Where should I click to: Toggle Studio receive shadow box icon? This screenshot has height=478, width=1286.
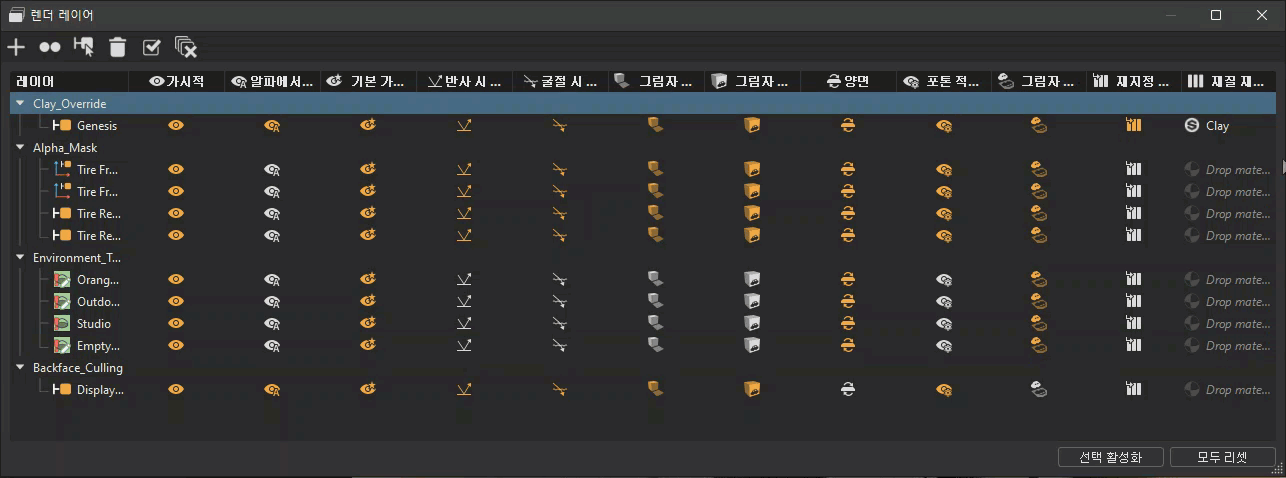752,323
